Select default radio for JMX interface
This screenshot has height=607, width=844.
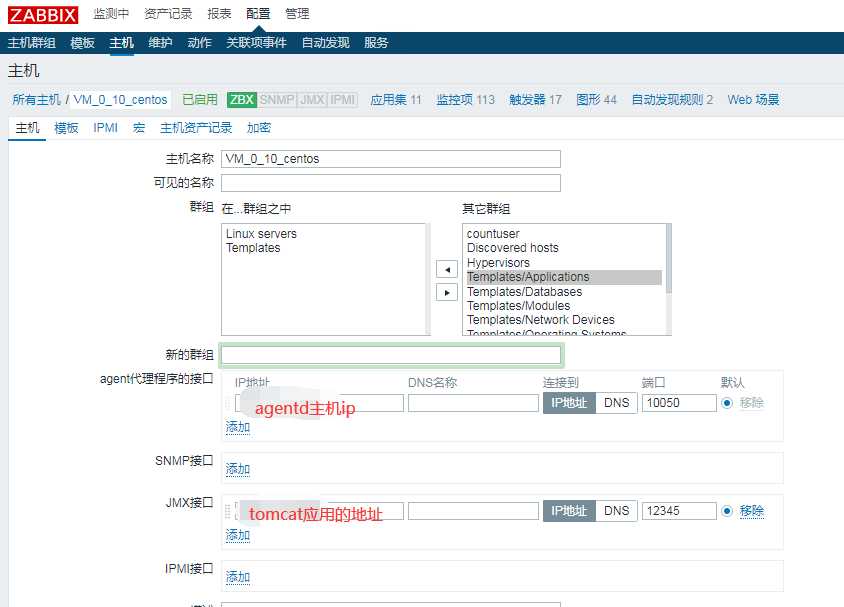point(727,511)
